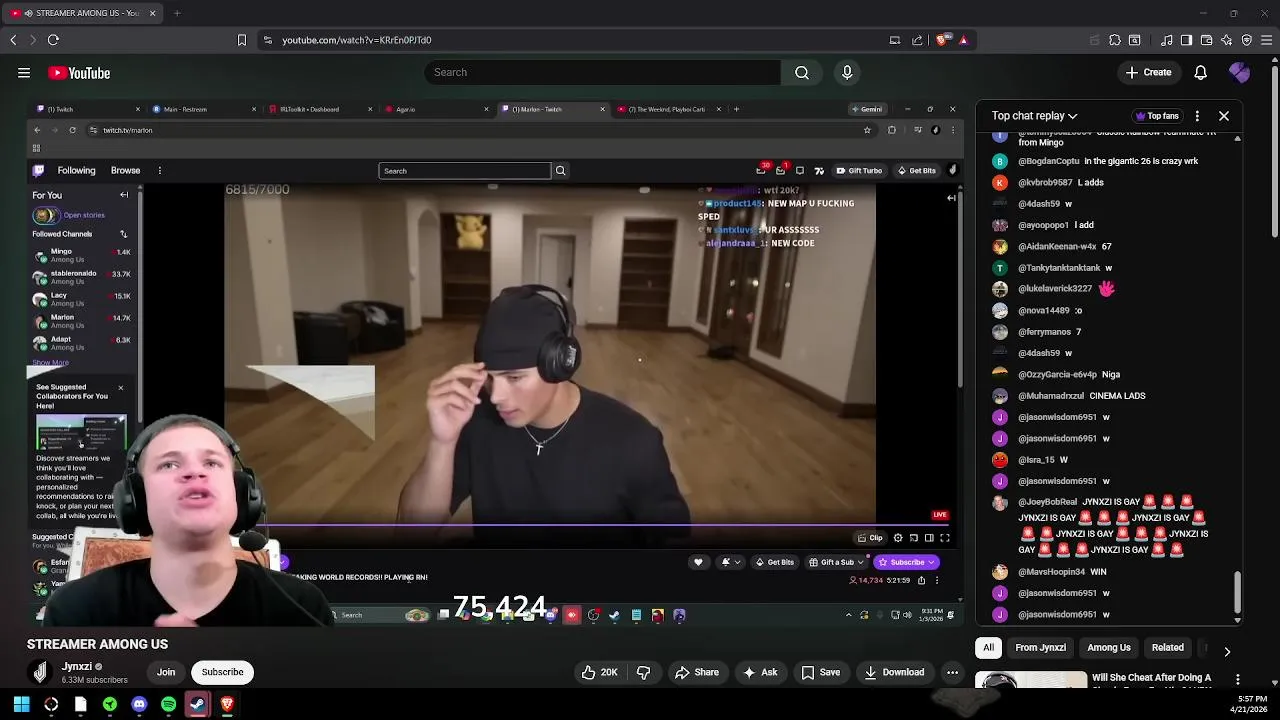The height and width of the screenshot is (720, 1280).
Task: Open the YouTube guide hamburger menu
Action: (x=24, y=73)
